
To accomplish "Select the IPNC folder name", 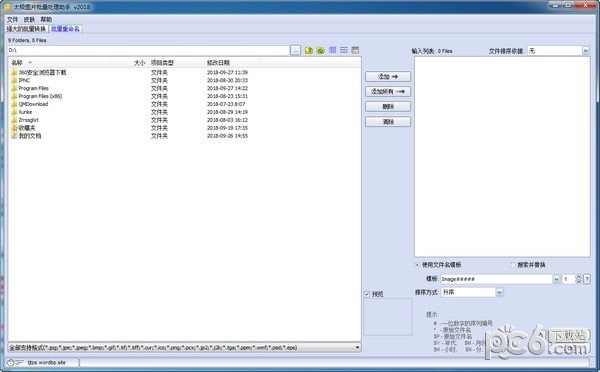I will click(x=24, y=80).
